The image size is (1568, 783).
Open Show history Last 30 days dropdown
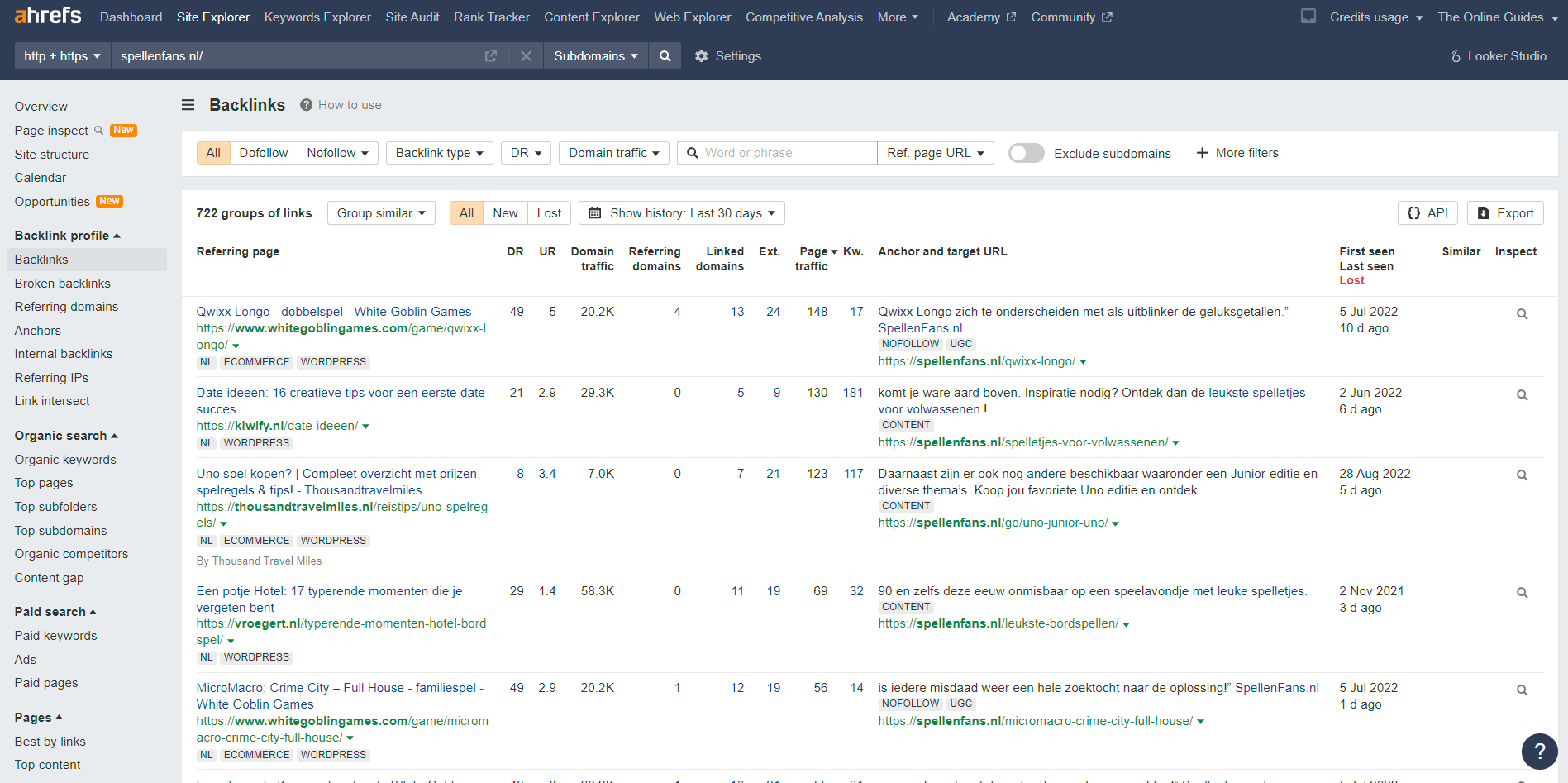pyautogui.click(x=682, y=213)
